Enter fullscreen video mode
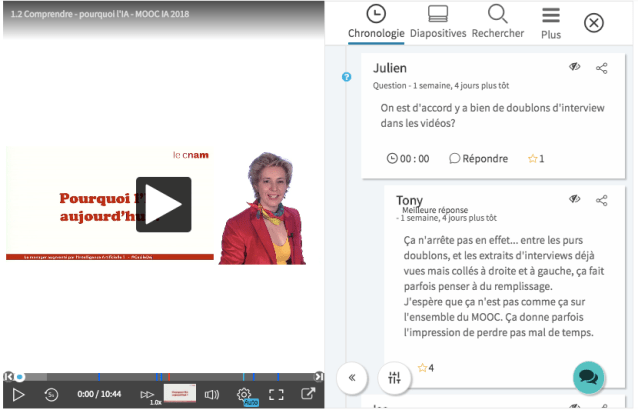 (277, 394)
